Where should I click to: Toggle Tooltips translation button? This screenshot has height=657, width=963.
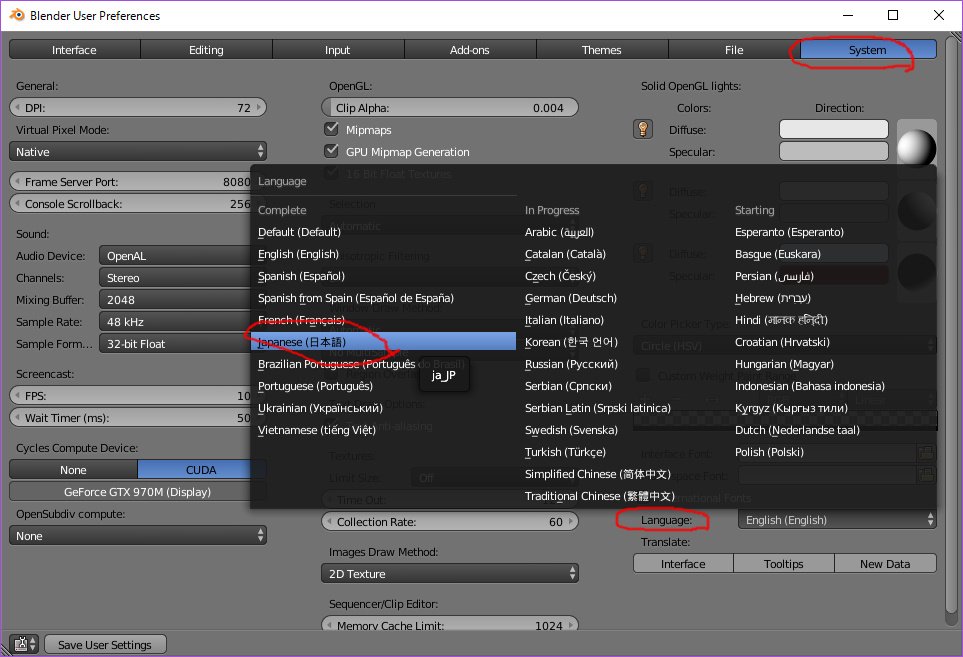[x=784, y=564]
